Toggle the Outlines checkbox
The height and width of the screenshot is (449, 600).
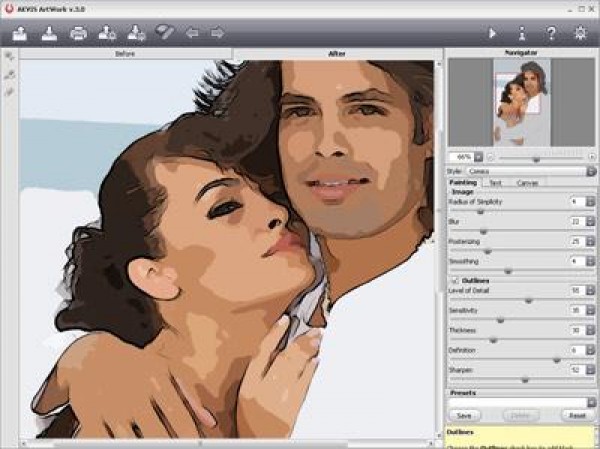coord(454,281)
